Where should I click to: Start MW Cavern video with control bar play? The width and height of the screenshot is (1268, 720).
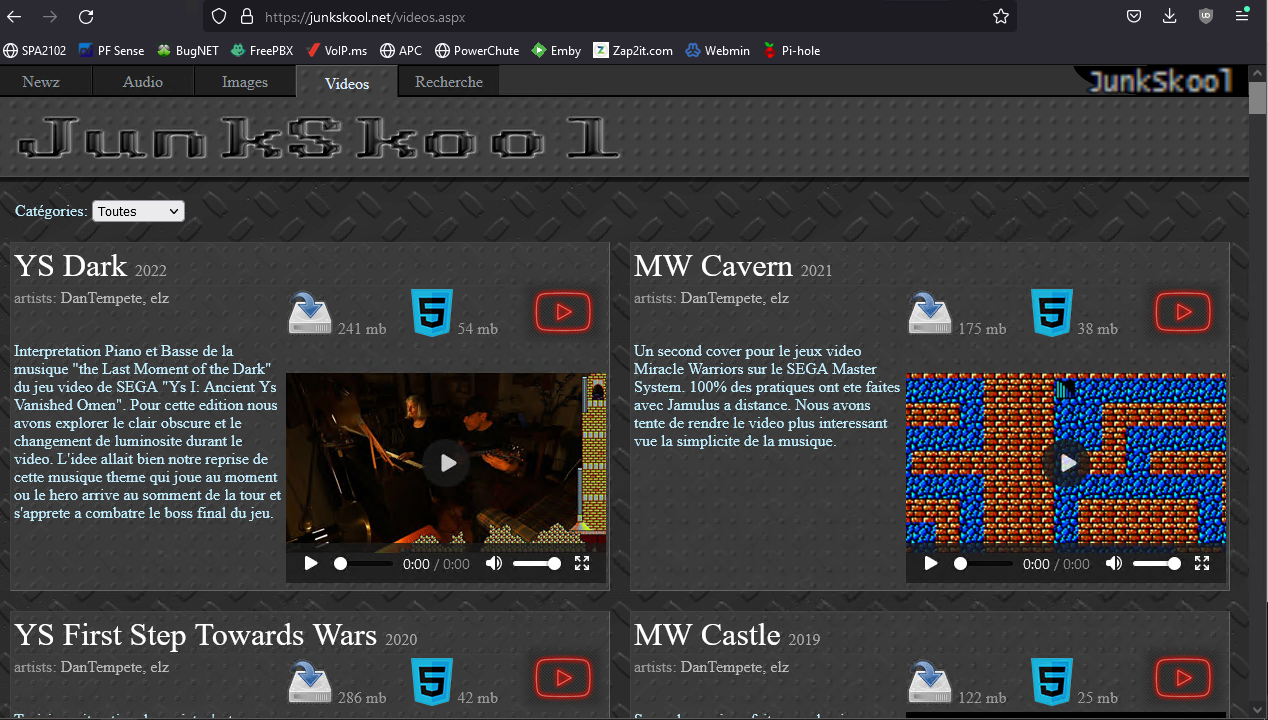coord(930,564)
